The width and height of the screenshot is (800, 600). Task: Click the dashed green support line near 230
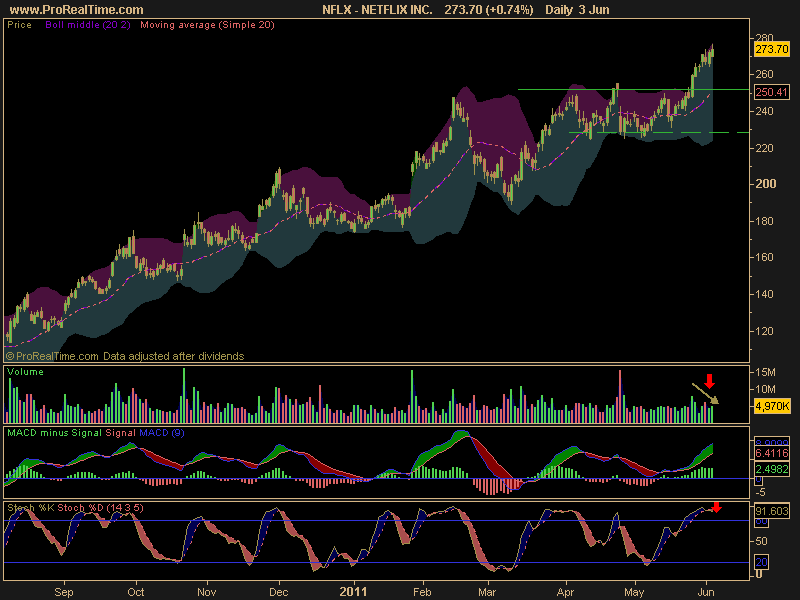coord(659,133)
